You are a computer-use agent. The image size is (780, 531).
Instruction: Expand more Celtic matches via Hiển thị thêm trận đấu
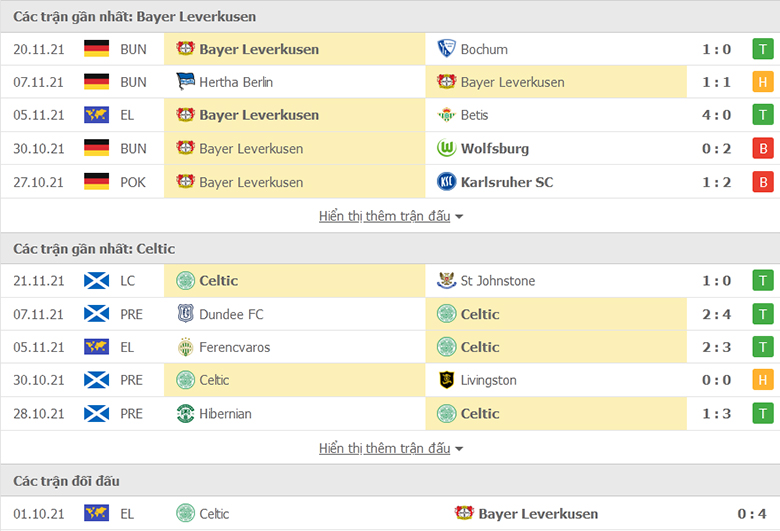click(390, 448)
